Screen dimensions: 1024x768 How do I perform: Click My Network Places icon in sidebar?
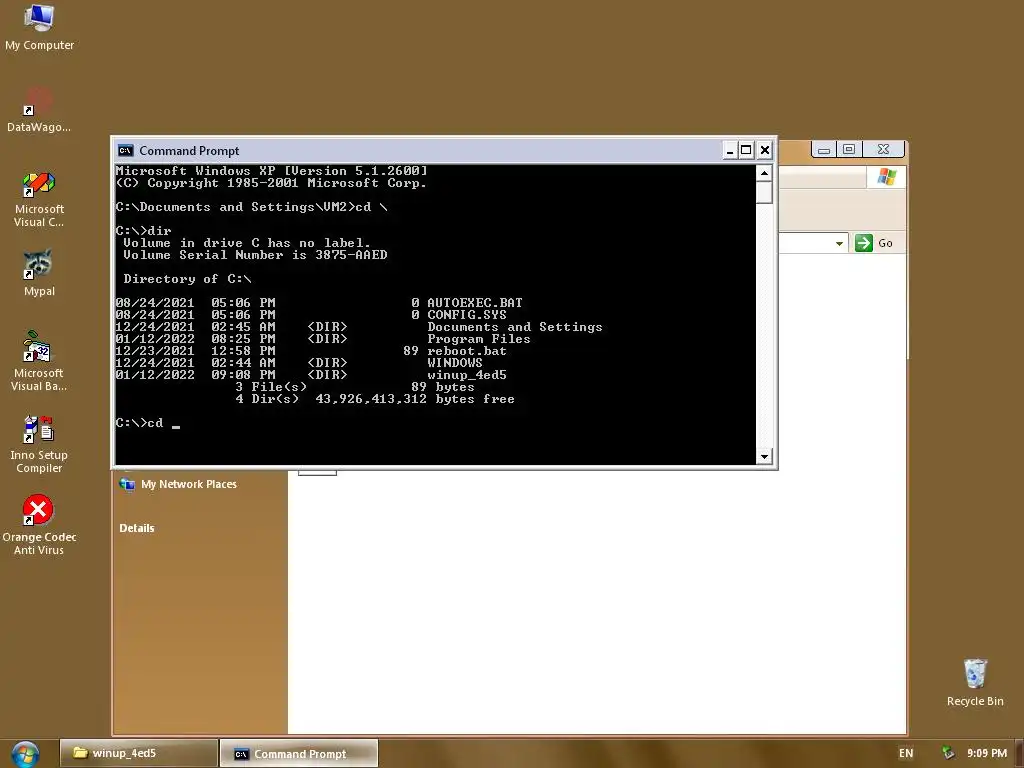pos(127,484)
